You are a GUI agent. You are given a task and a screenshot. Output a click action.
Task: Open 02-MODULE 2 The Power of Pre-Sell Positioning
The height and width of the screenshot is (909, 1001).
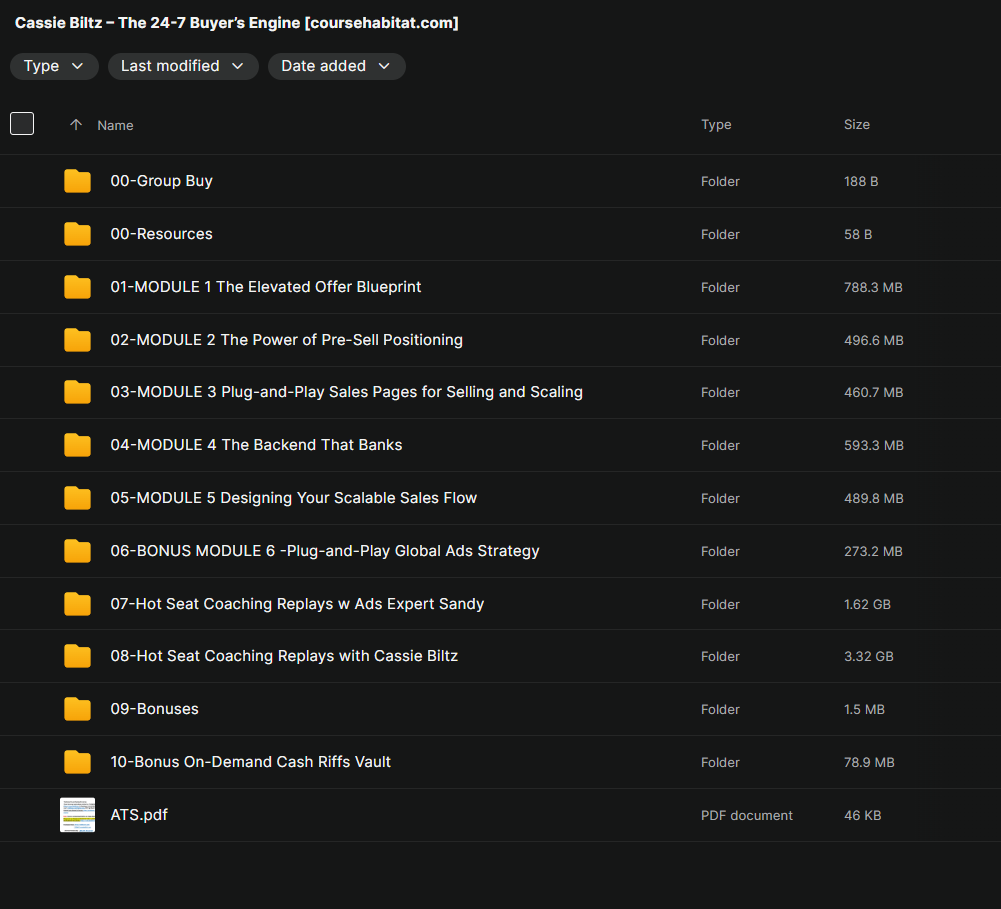[287, 340]
